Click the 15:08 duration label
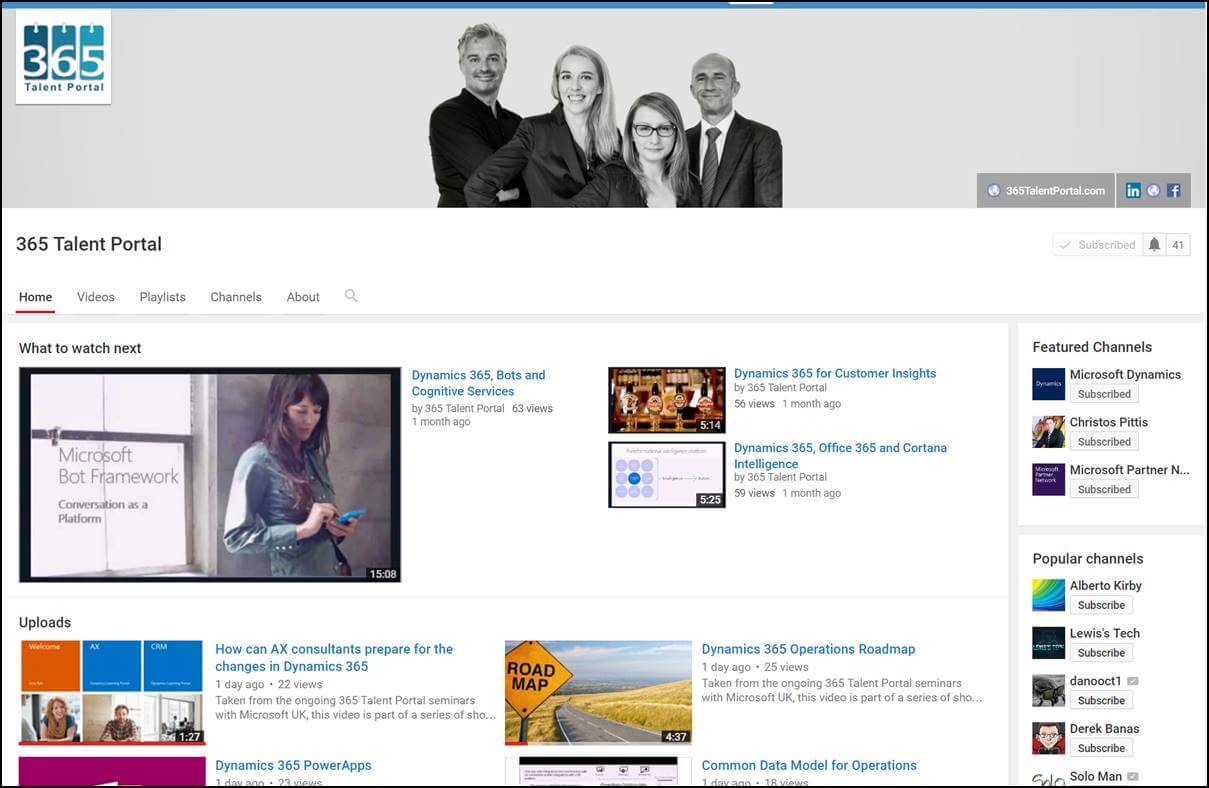Screen dimensions: 1209x788 383,574
